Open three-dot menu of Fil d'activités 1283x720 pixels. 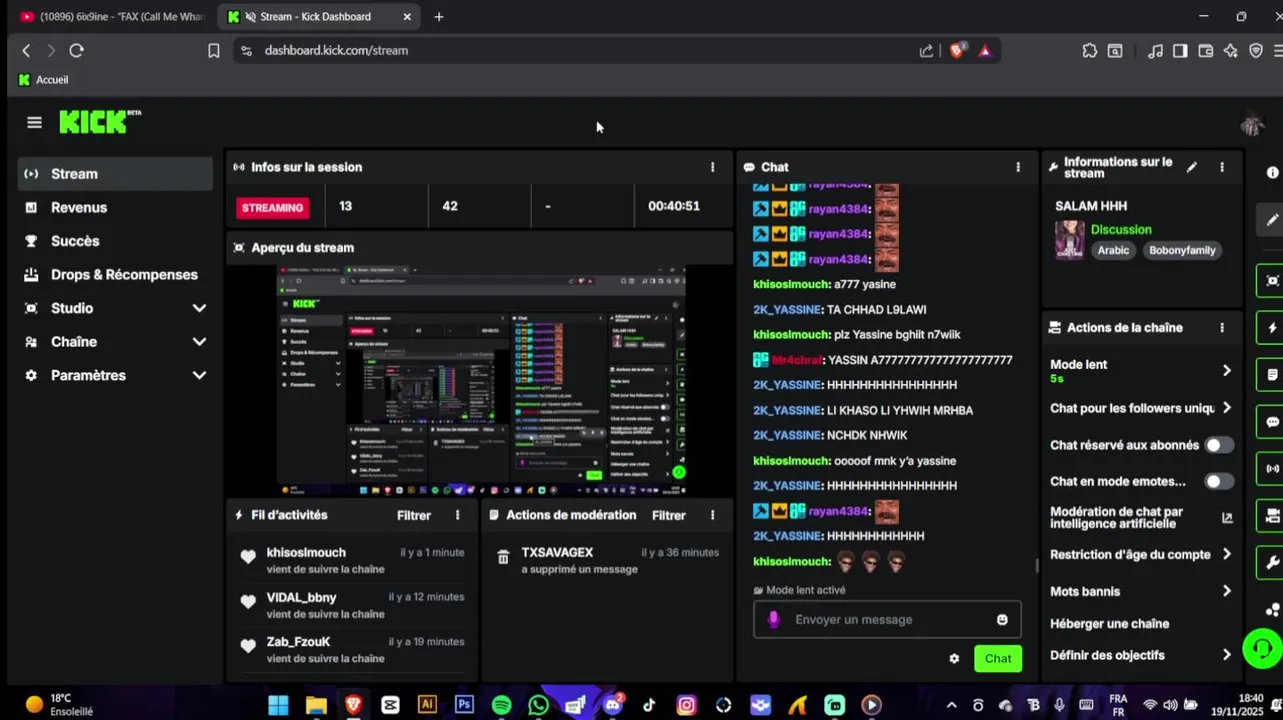pyautogui.click(x=458, y=515)
